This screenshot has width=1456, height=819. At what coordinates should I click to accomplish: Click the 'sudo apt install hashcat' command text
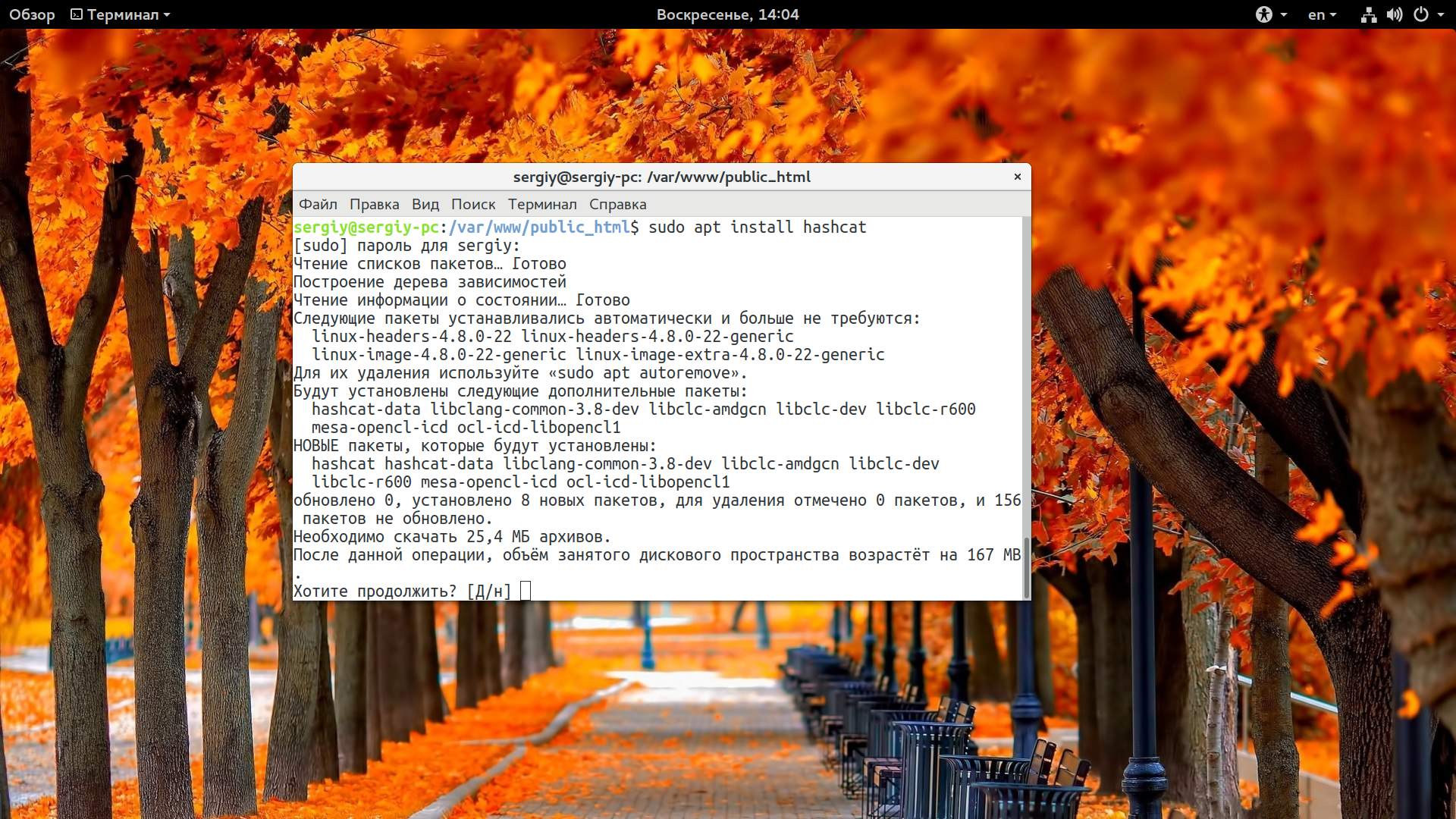click(x=757, y=227)
